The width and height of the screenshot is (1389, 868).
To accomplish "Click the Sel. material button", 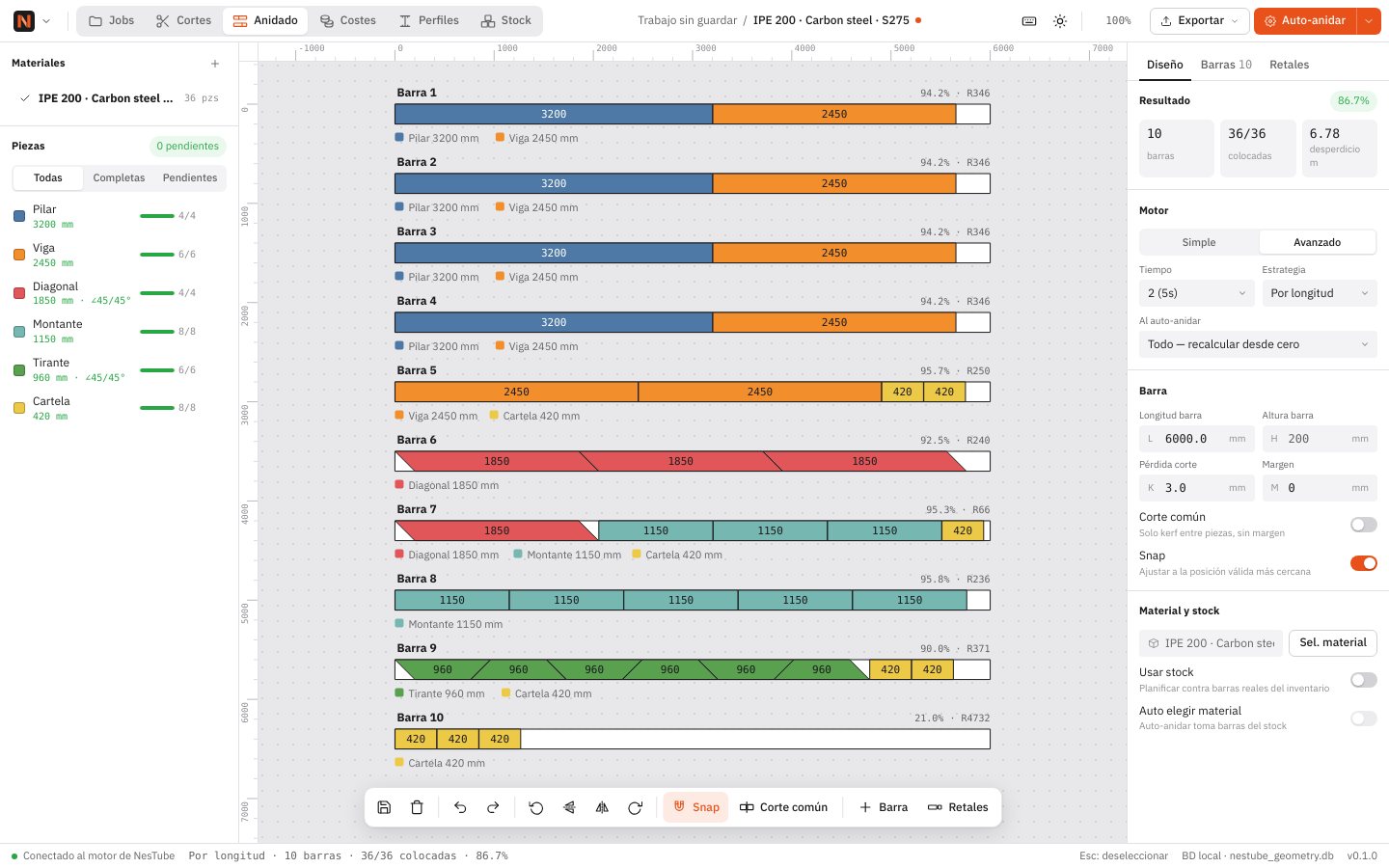I will (x=1332, y=642).
